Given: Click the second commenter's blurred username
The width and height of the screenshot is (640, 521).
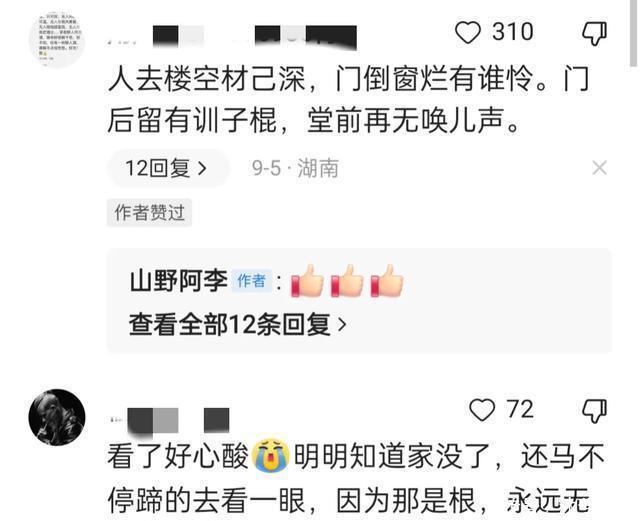Looking at the screenshot, I should click(168, 421).
